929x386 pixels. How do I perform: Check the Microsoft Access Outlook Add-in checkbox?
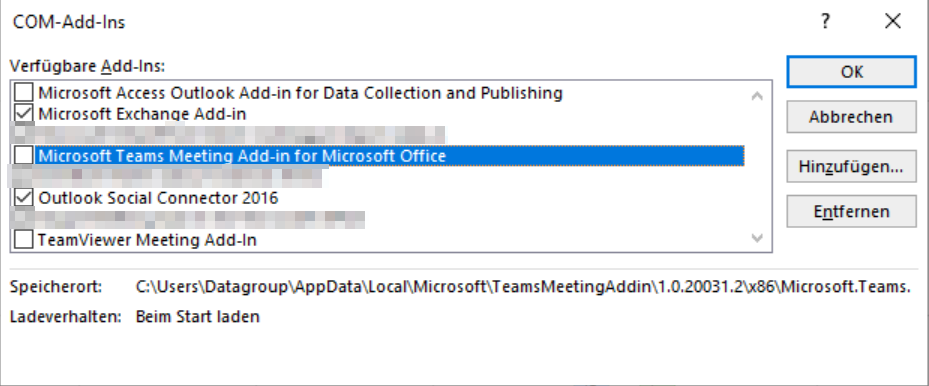click(x=24, y=92)
